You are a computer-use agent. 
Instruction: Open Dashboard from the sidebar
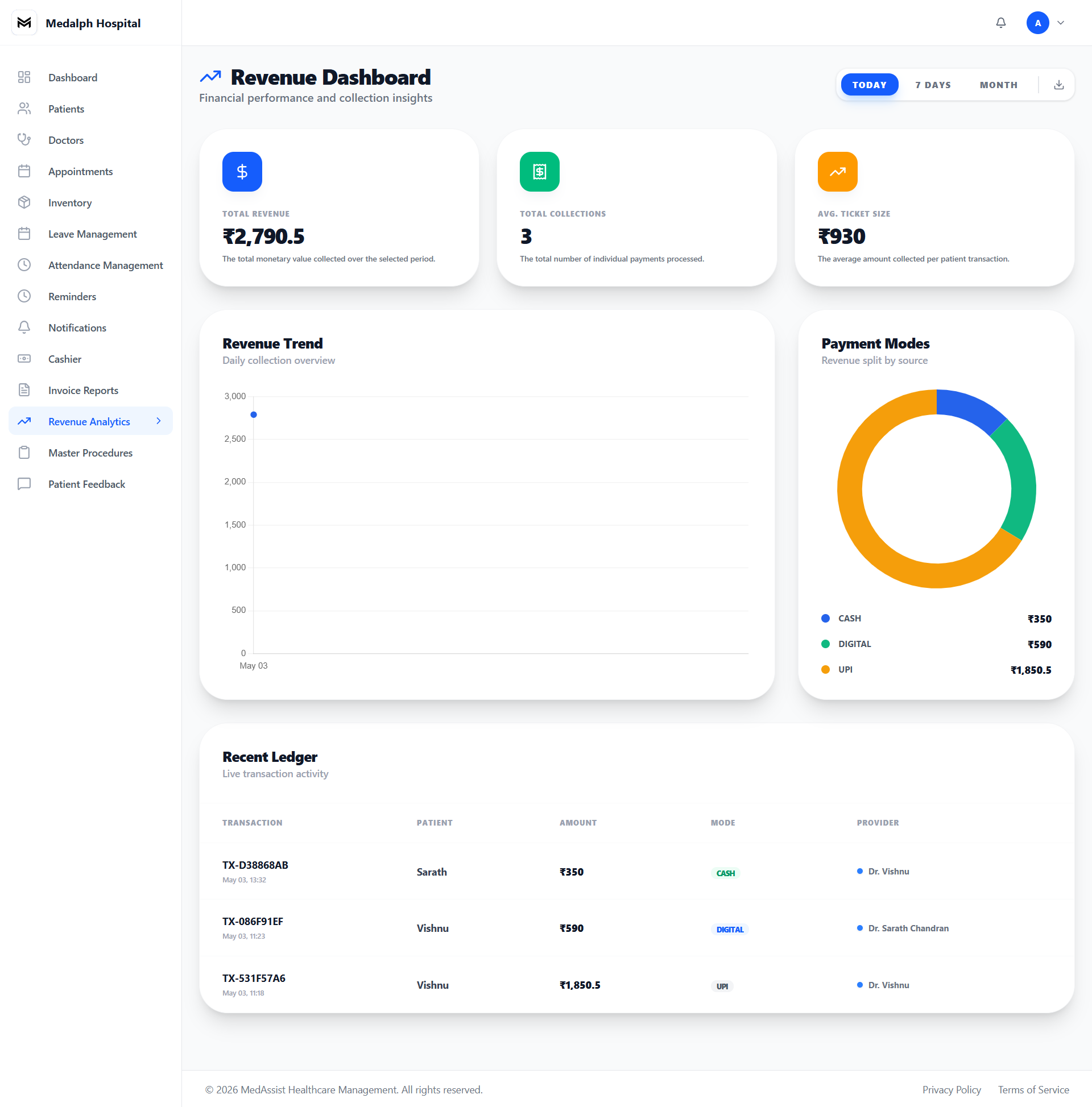[90, 77]
